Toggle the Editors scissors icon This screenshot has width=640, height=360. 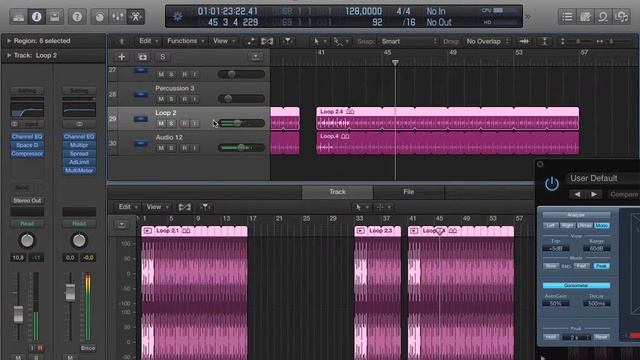click(x=136, y=17)
